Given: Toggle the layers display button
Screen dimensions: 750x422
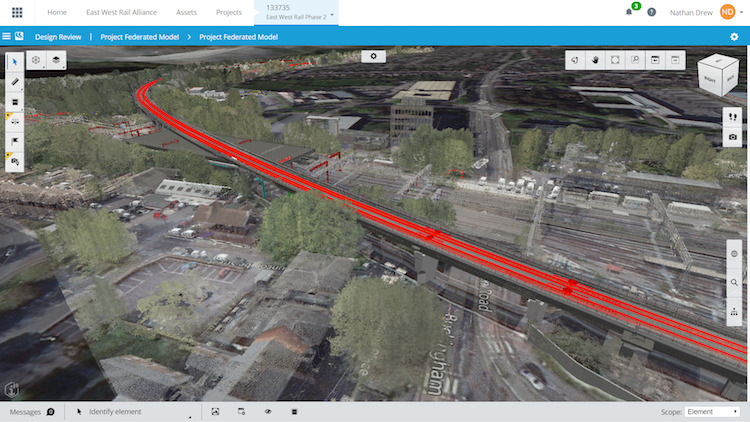Looking at the screenshot, I should (58, 60).
